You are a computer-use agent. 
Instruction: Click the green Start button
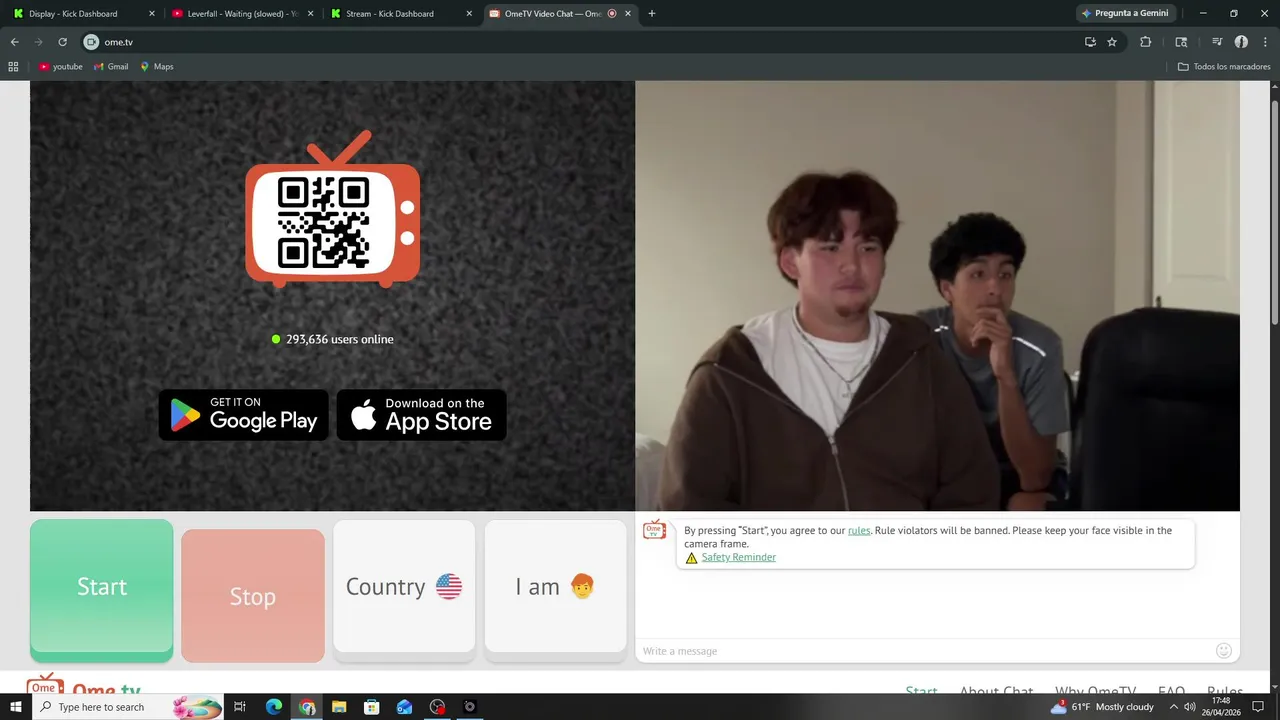[x=101, y=590]
